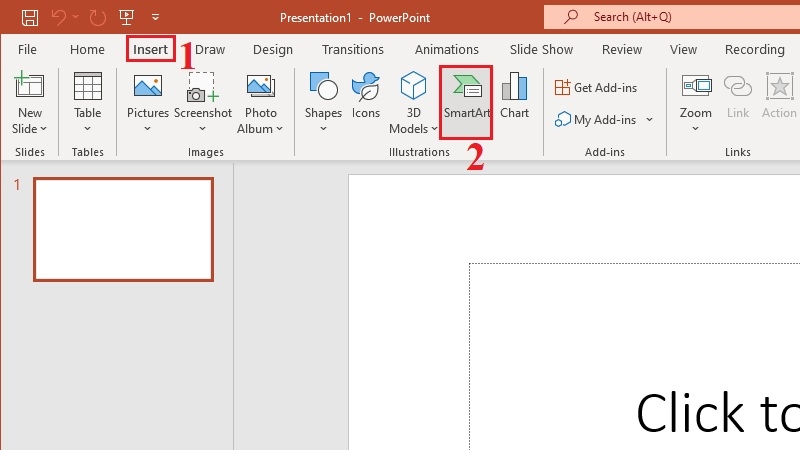The width and height of the screenshot is (800, 450).
Task: Expand the Pictures dropdown arrow
Action: point(147,129)
